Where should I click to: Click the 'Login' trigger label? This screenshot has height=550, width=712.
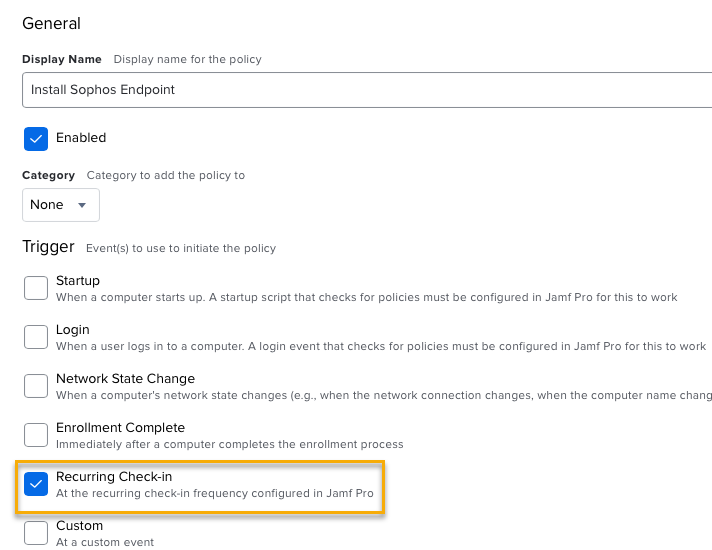(73, 329)
